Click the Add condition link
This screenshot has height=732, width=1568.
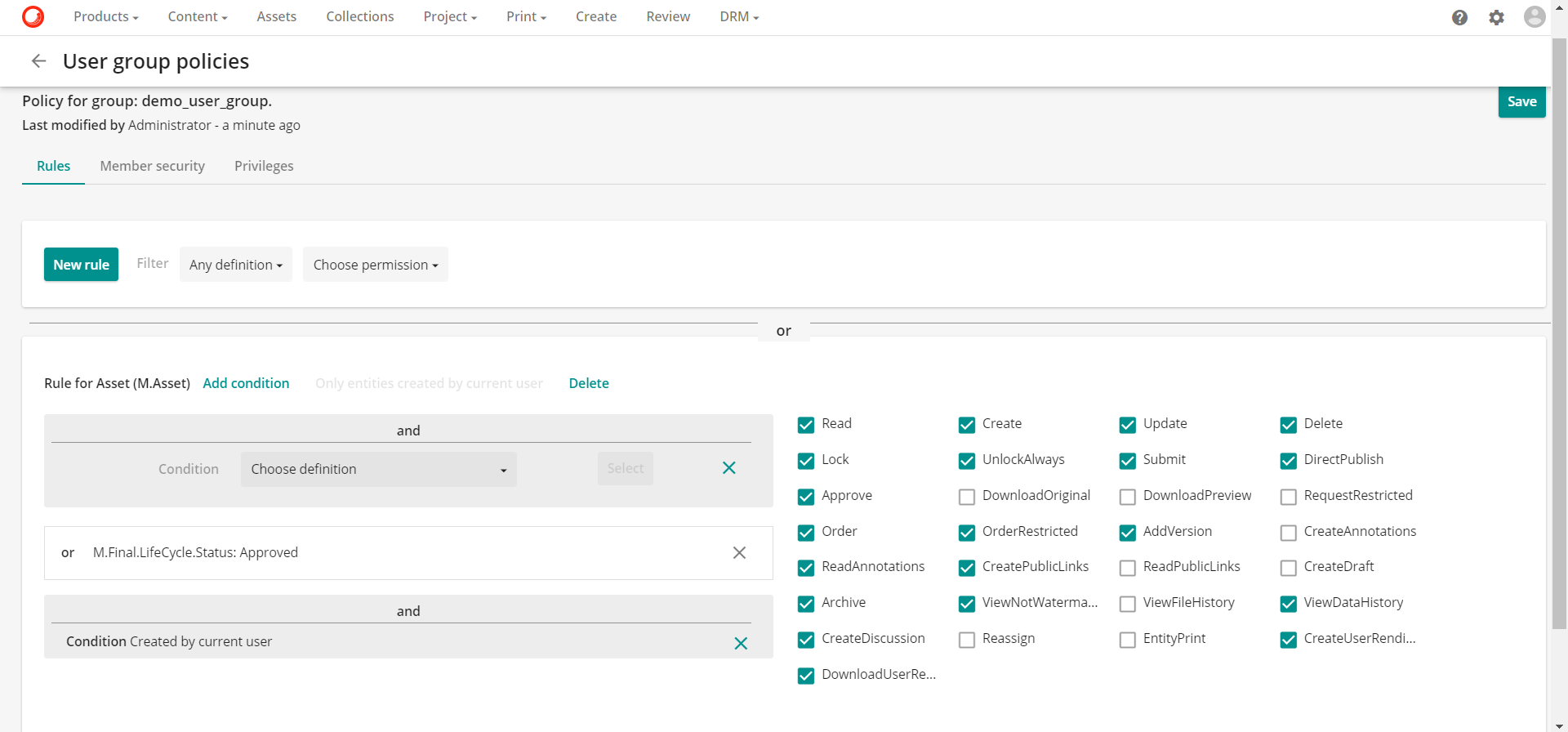246,383
